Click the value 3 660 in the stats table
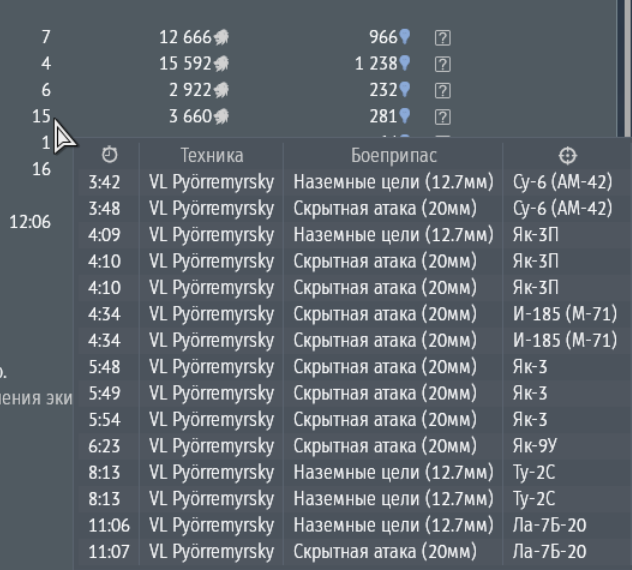 (190, 116)
